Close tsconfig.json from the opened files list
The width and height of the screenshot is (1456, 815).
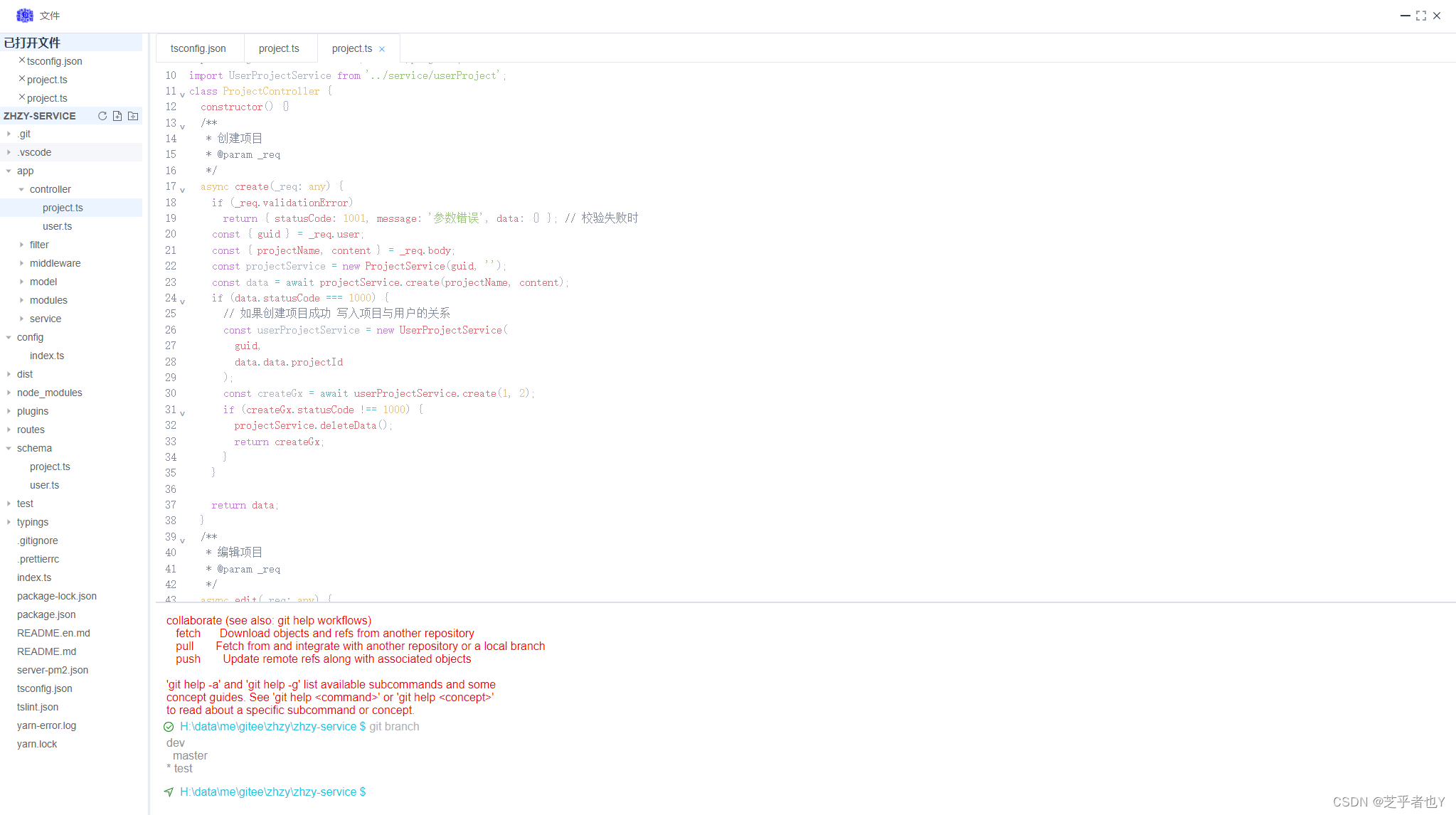click(x=21, y=61)
